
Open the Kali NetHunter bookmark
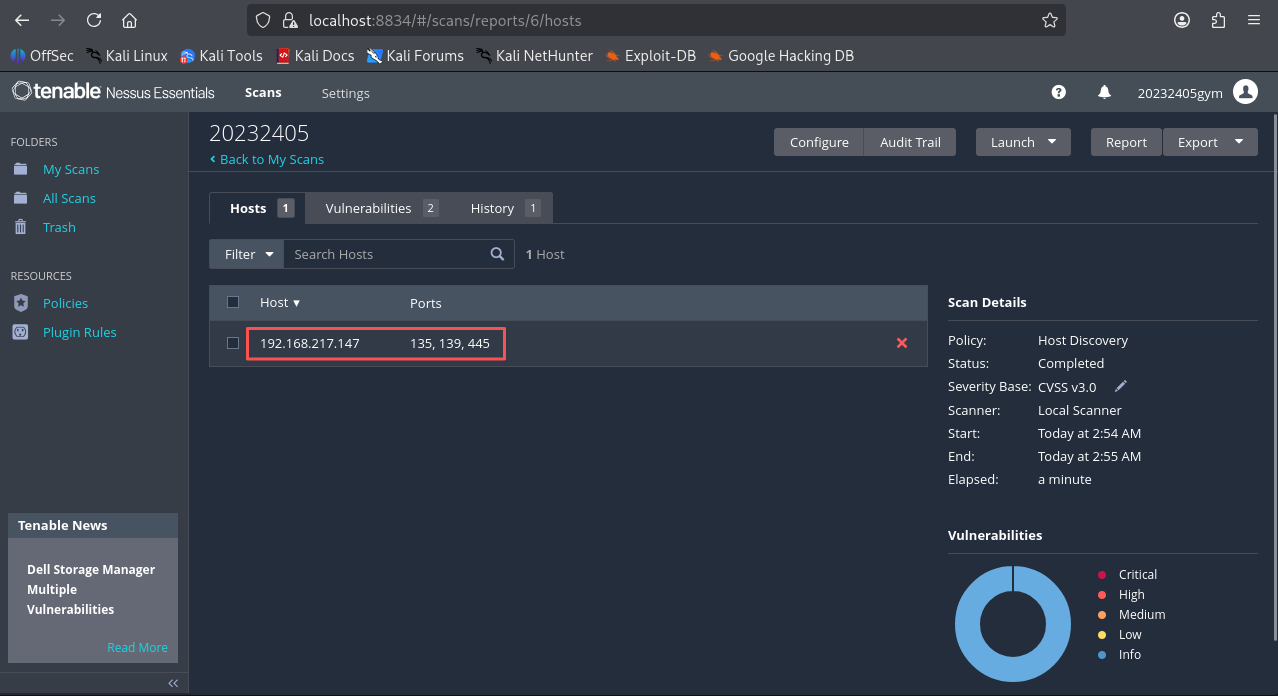click(x=534, y=56)
